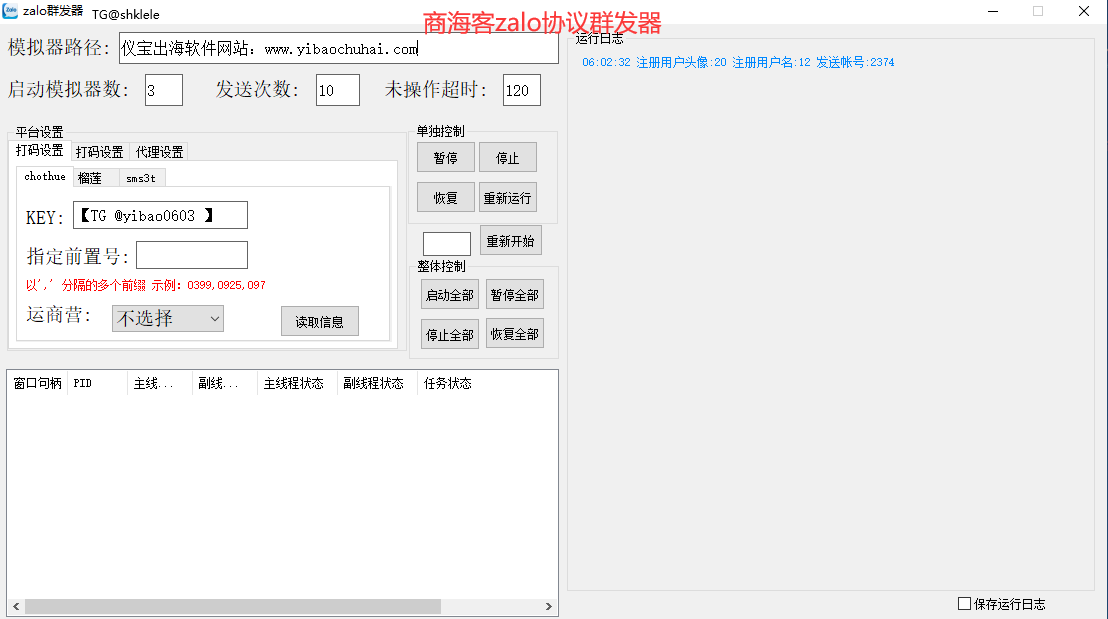Image resolution: width=1108 pixels, height=619 pixels.
Task: Stop everything with 停止全部
Action: 449,334
